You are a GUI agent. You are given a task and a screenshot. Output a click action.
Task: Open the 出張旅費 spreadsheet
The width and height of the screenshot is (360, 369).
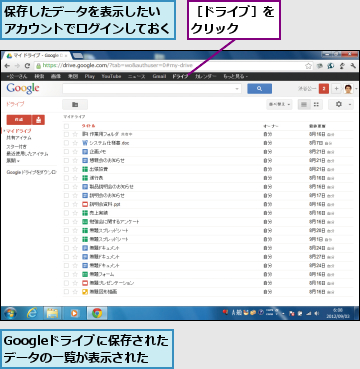pos(98,169)
